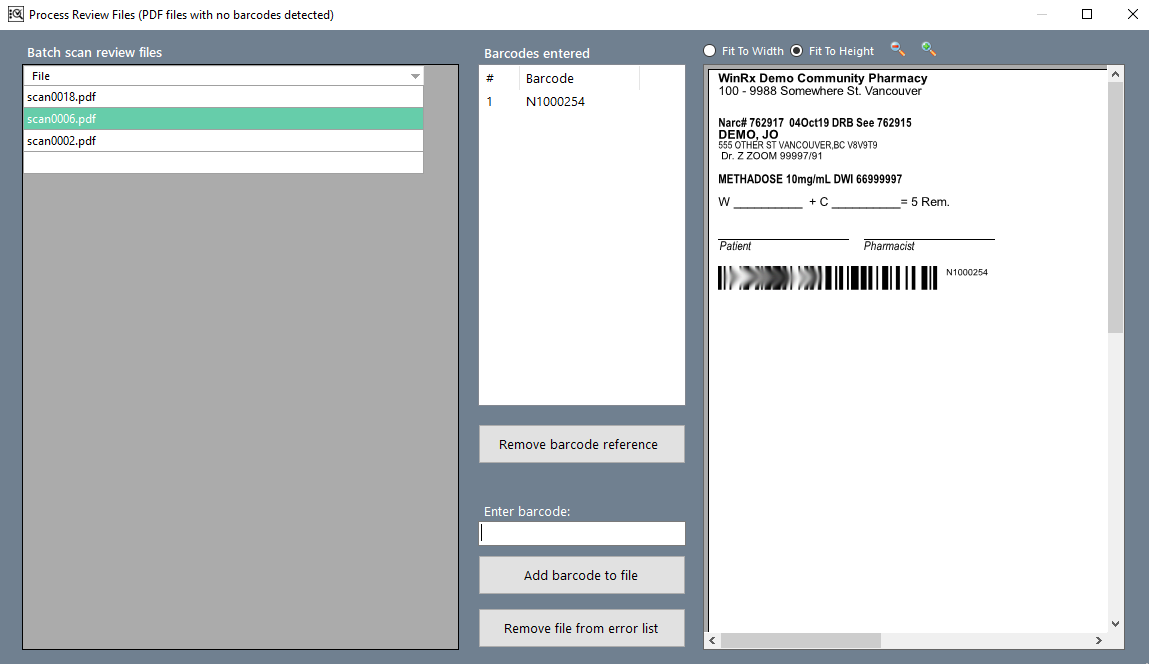Click the preview scroll left arrow

click(x=713, y=640)
